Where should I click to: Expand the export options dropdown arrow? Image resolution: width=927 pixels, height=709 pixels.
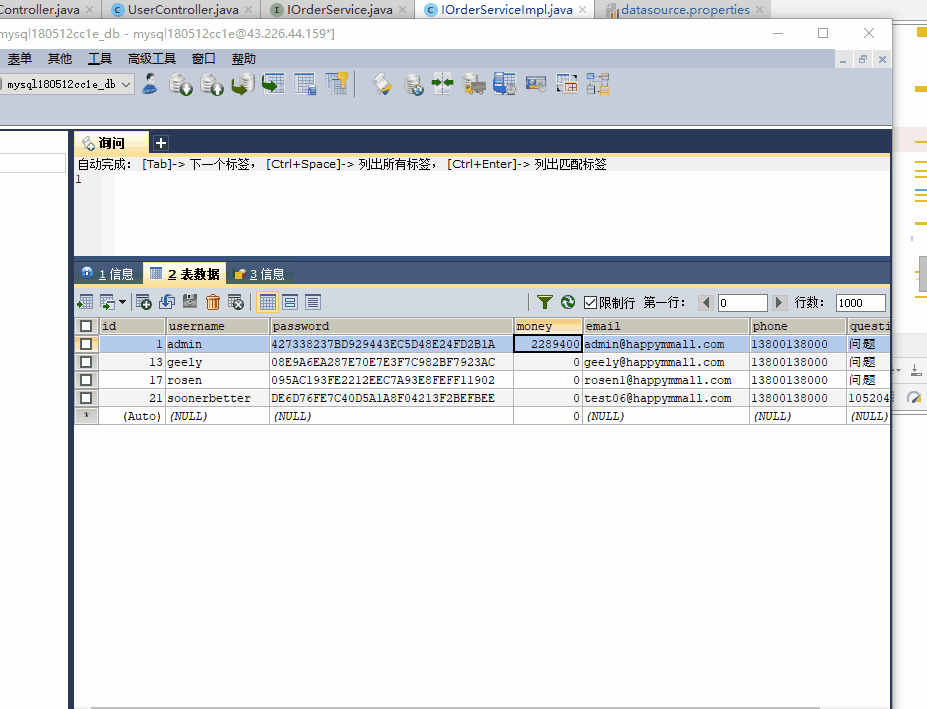click(x=123, y=302)
